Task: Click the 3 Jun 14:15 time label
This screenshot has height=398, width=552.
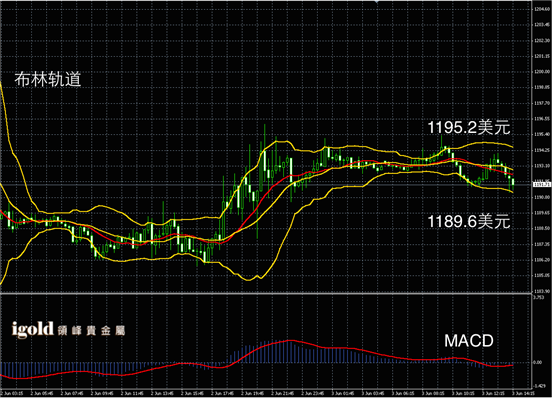Action: click(x=523, y=393)
